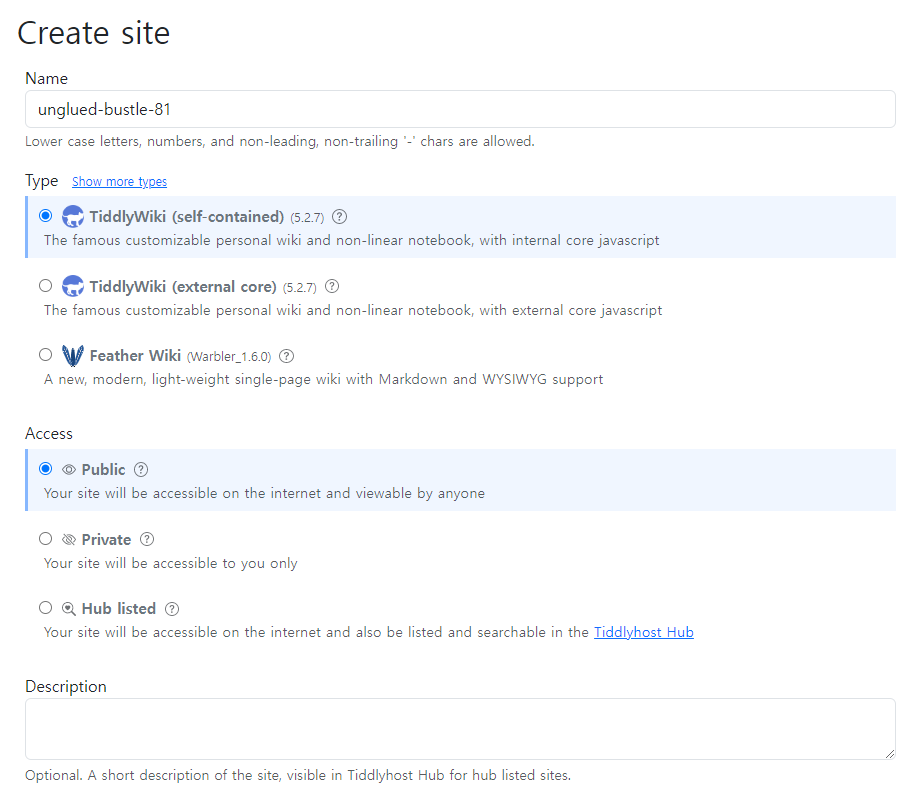916x796 pixels.
Task: Click the TiddlyWiki (self-contained) label text
Action: (187, 217)
